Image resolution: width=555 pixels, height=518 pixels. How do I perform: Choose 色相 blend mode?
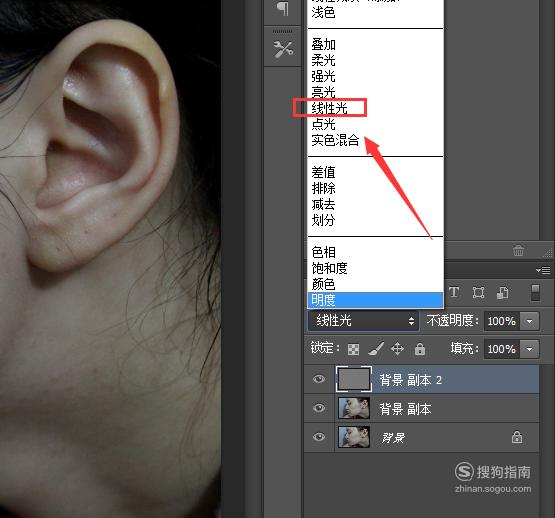(375, 252)
